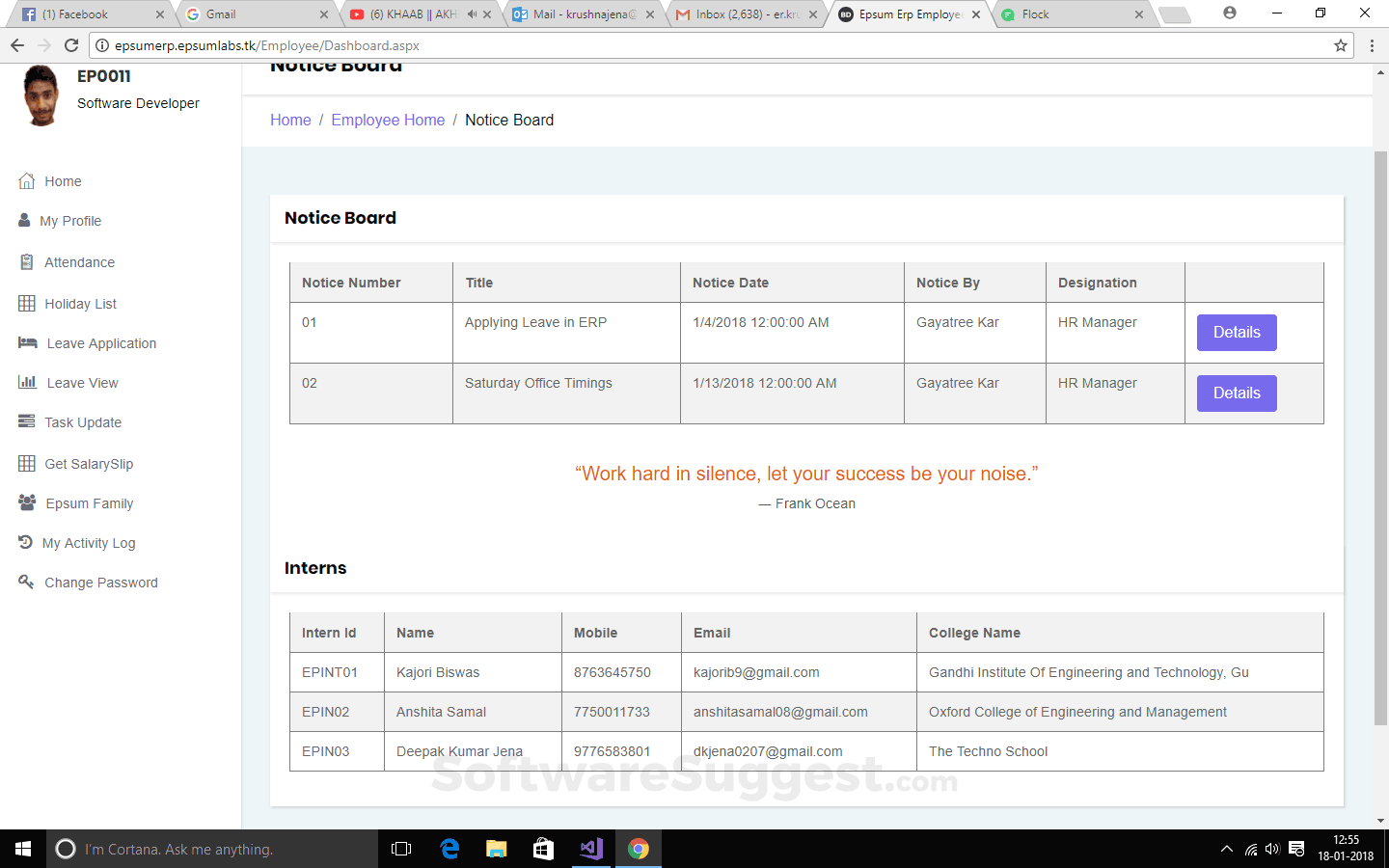Open My Activity Log in the sidebar
Viewport: 1389px width, 868px height.
pos(89,542)
